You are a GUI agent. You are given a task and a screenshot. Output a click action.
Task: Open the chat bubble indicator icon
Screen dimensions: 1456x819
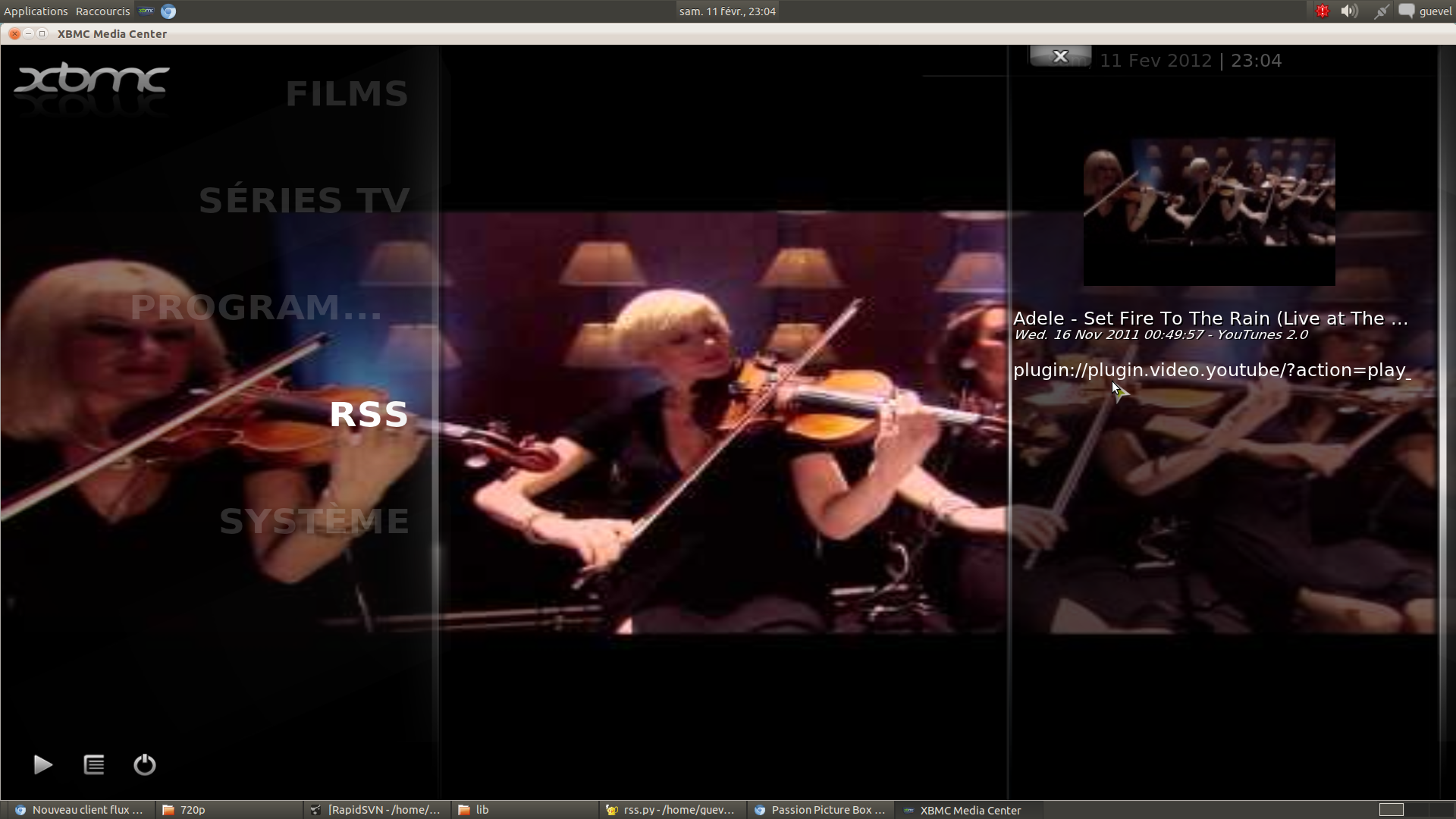pyautogui.click(x=1407, y=11)
